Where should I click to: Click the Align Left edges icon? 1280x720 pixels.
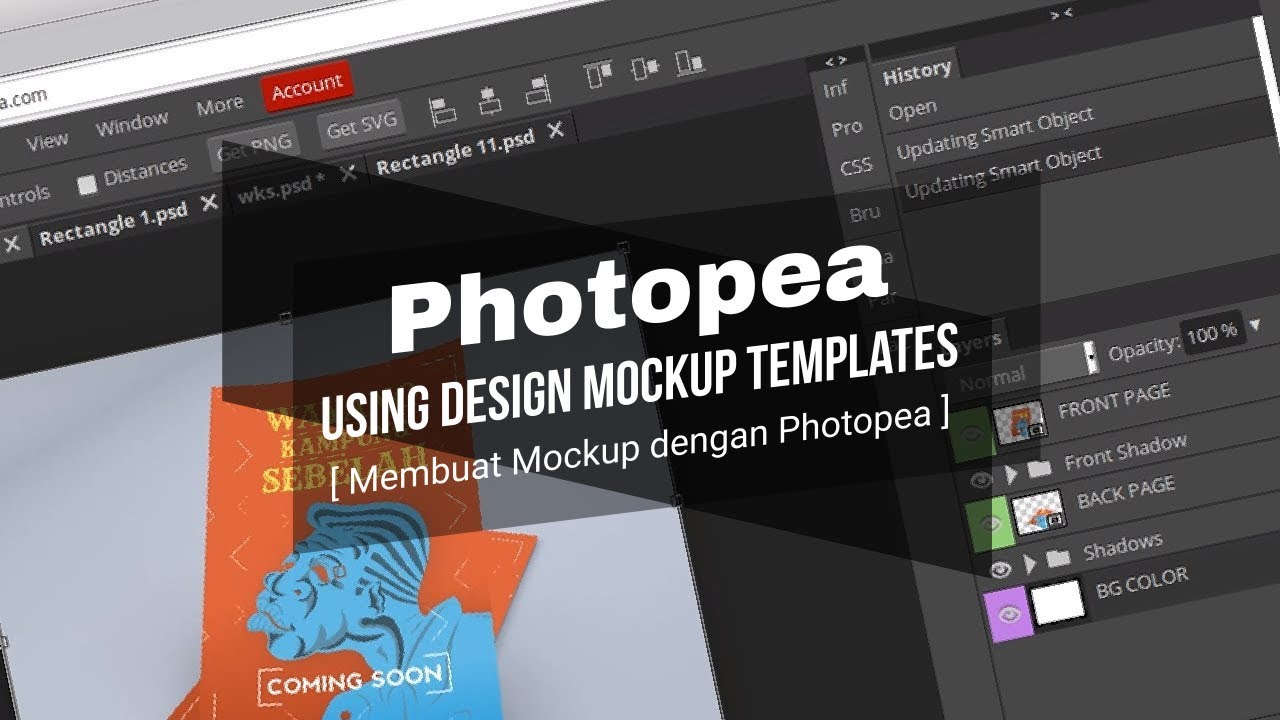coord(442,109)
